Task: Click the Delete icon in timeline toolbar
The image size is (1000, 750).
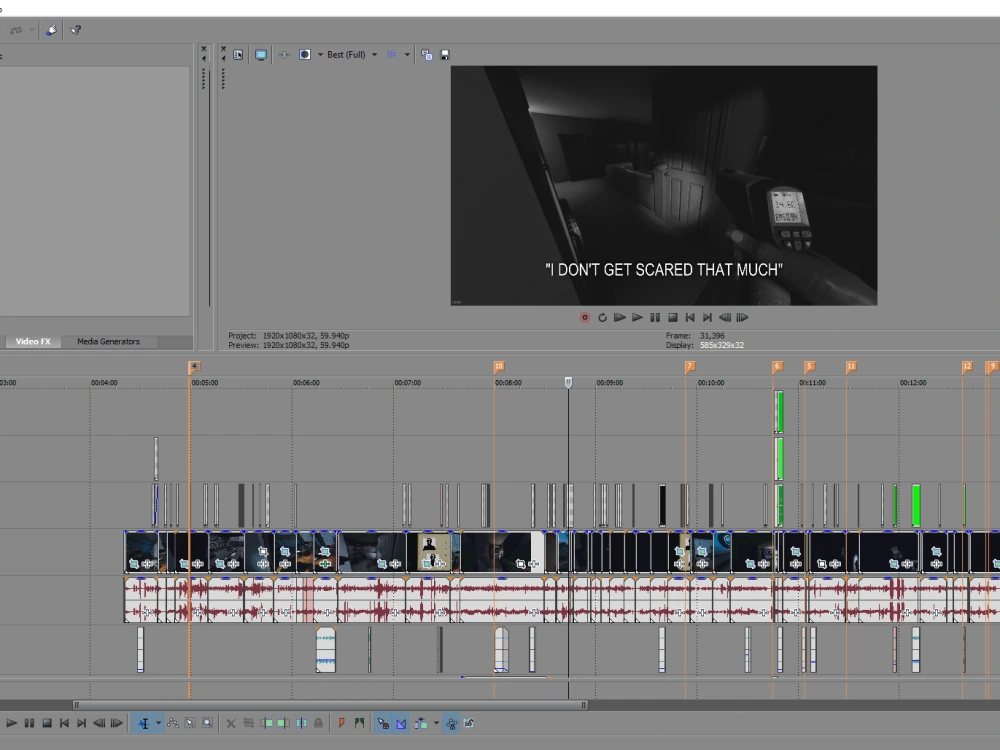Action: coord(231,723)
